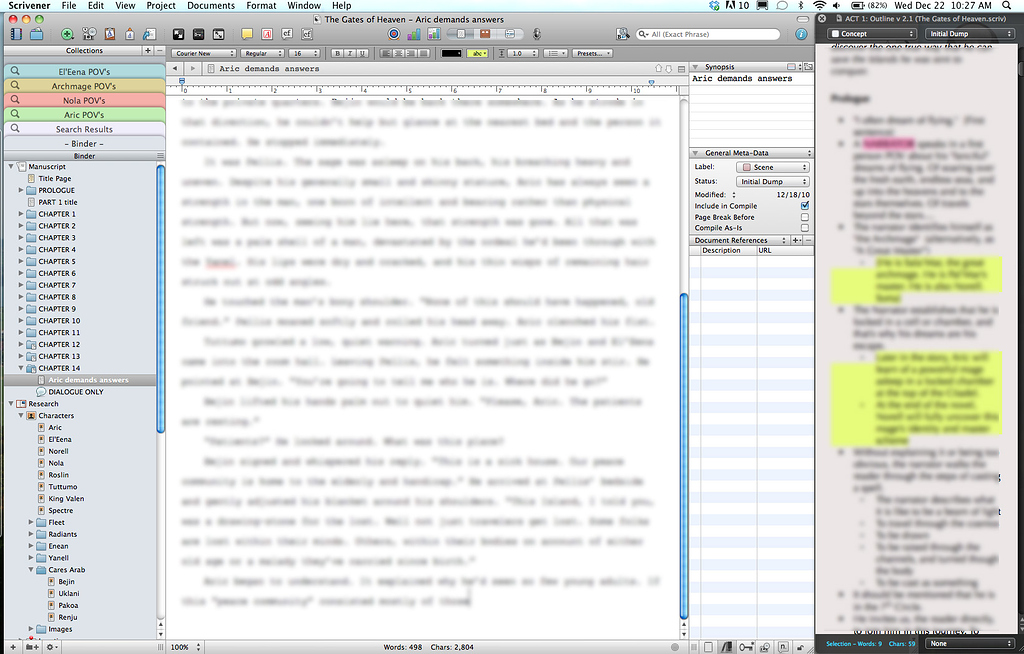This screenshot has width=1024, height=654.
Task: Open the Format menu in the menu bar
Action: coord(260,5)
